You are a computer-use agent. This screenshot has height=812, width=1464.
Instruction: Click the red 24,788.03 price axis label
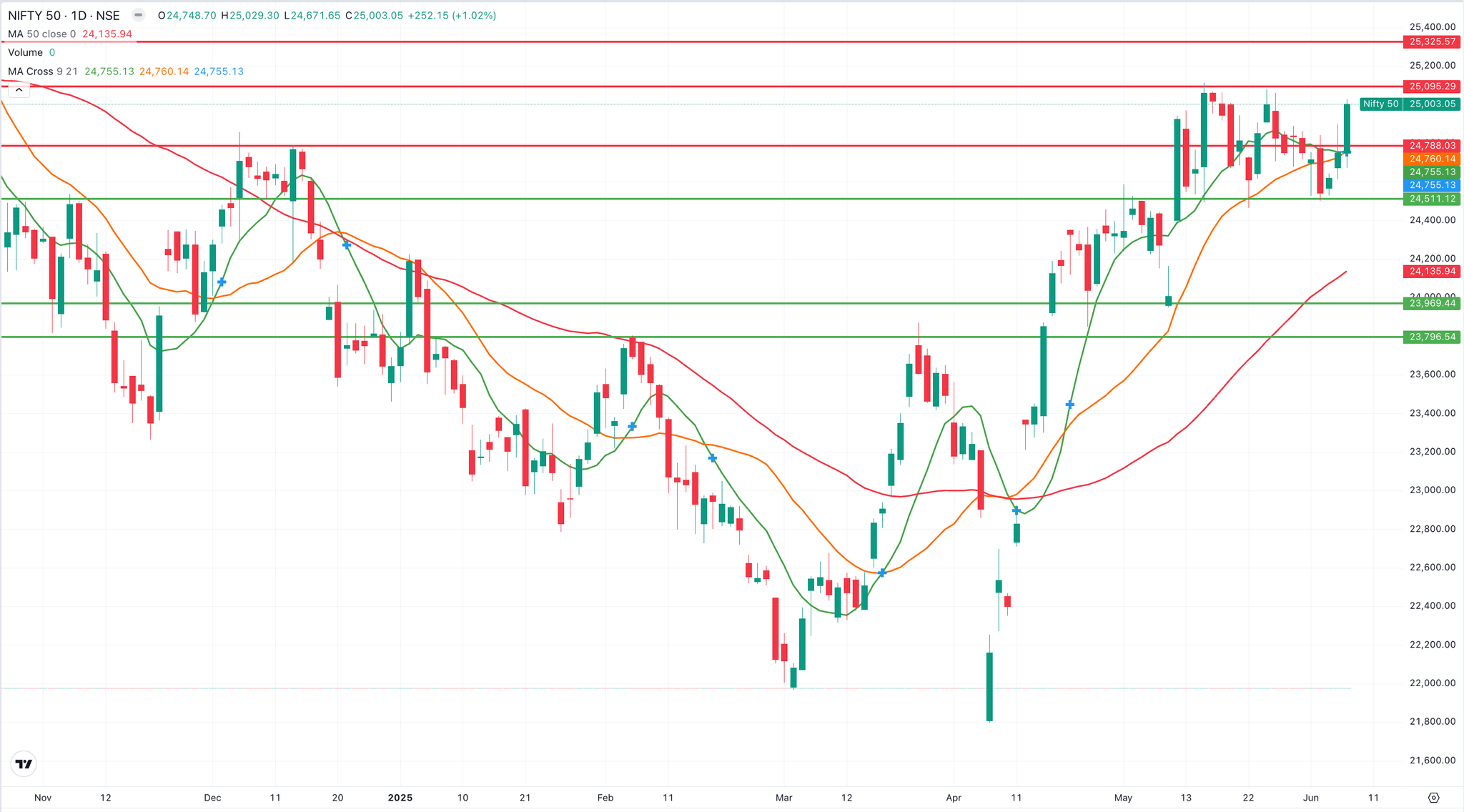click(x=1432, y=145)
